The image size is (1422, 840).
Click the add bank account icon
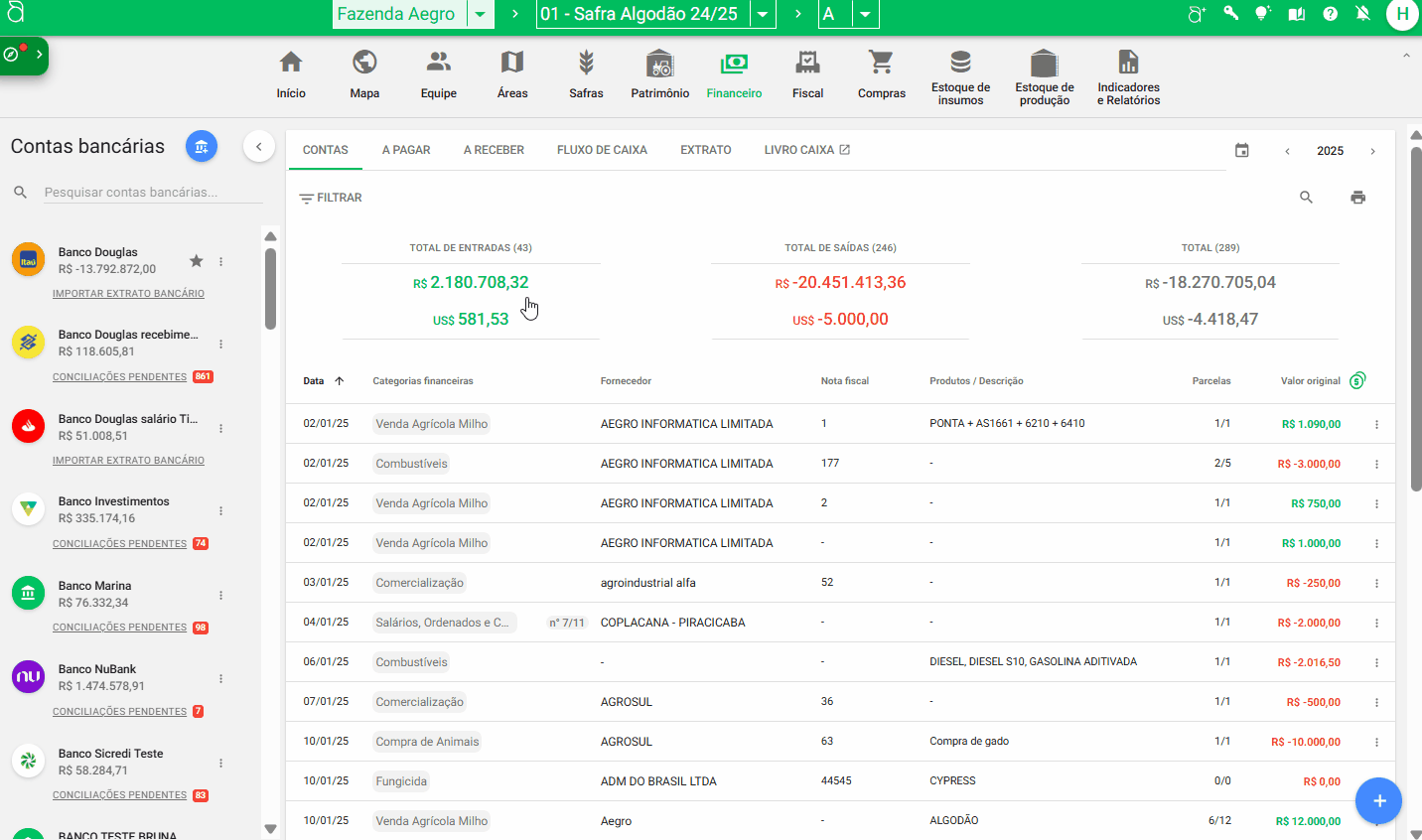point(202,147)
